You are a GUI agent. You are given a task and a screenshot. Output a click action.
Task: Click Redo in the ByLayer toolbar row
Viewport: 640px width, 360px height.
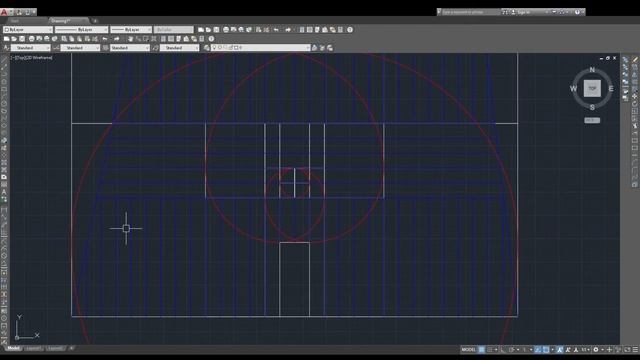coord(288,30)
